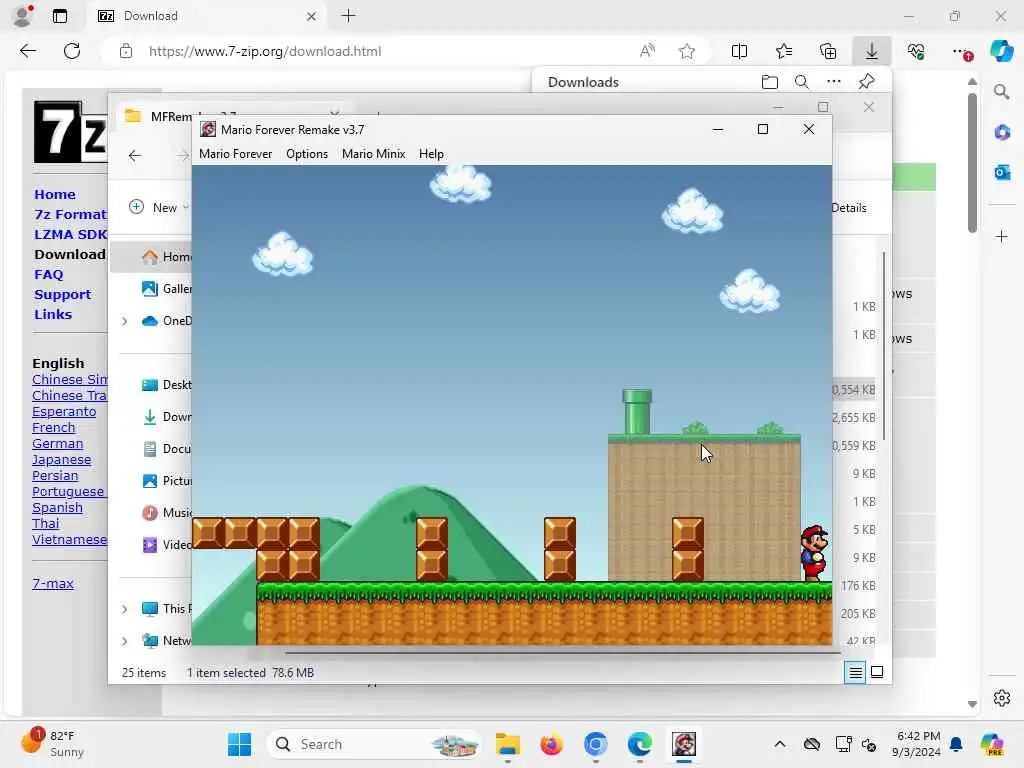Click the Mario Forever Remake title bar icon
The height and width of the screenshot is (768, 1024).
208,129
